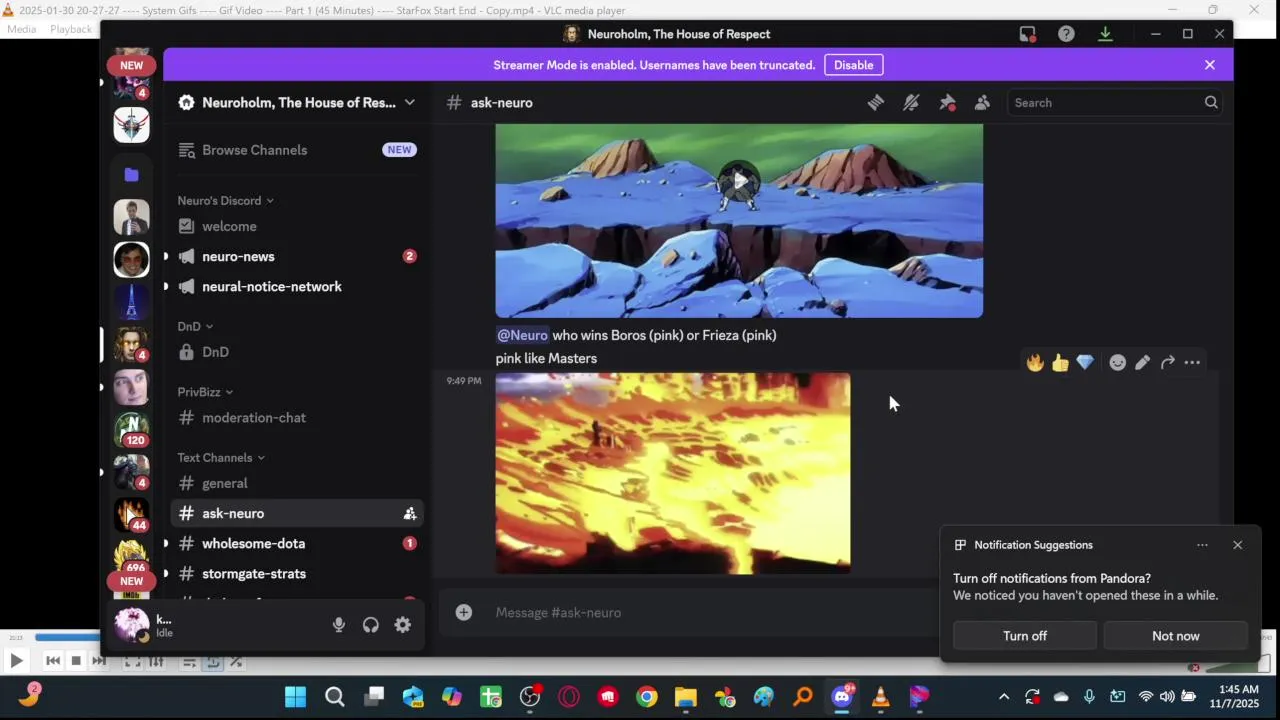Click Turn off in notification suggestion
Screen dimensions: 1280x720
pyautogui.click(x=1025, y=636)
